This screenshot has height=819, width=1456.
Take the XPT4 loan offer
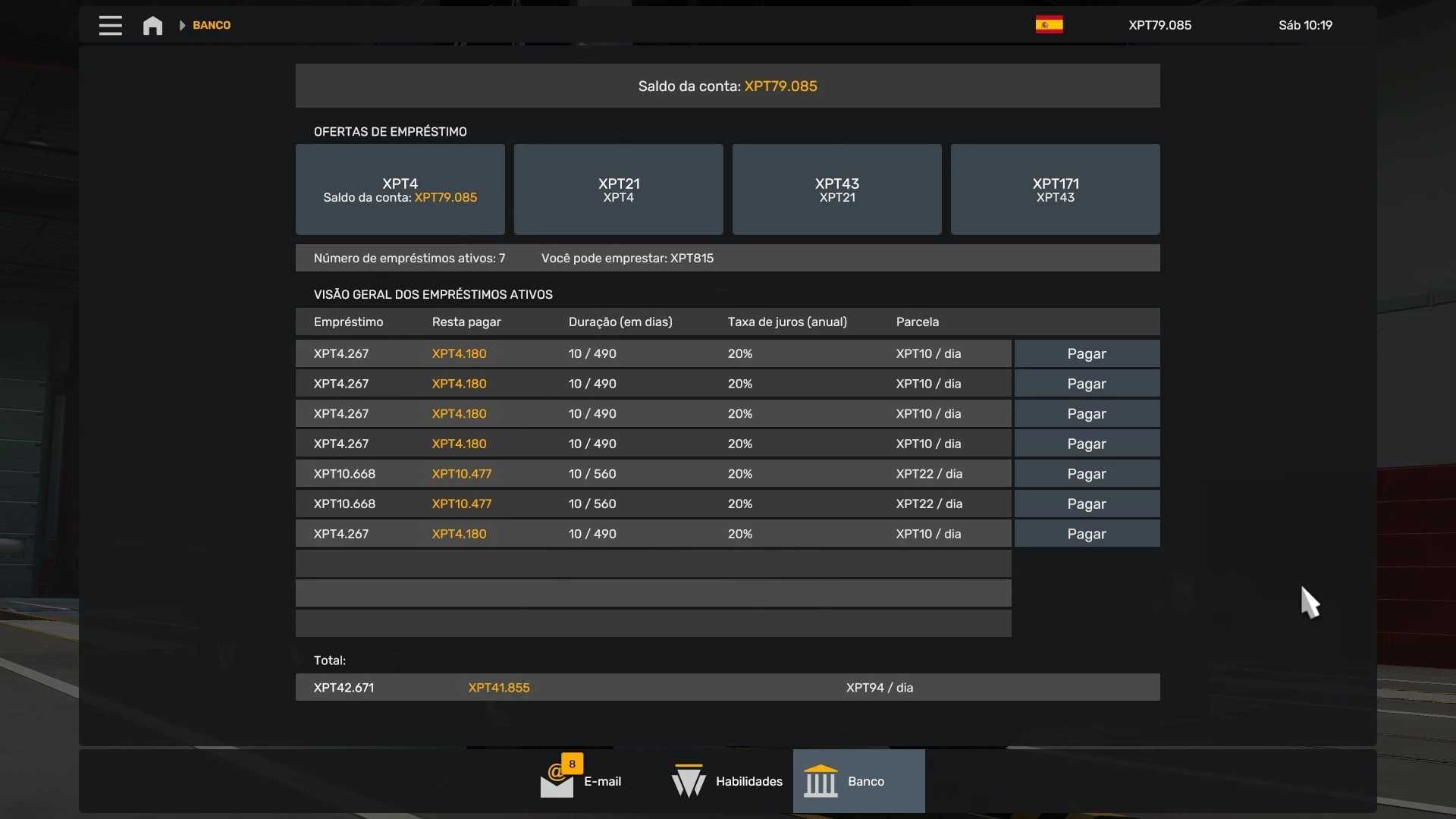[400, 190]
